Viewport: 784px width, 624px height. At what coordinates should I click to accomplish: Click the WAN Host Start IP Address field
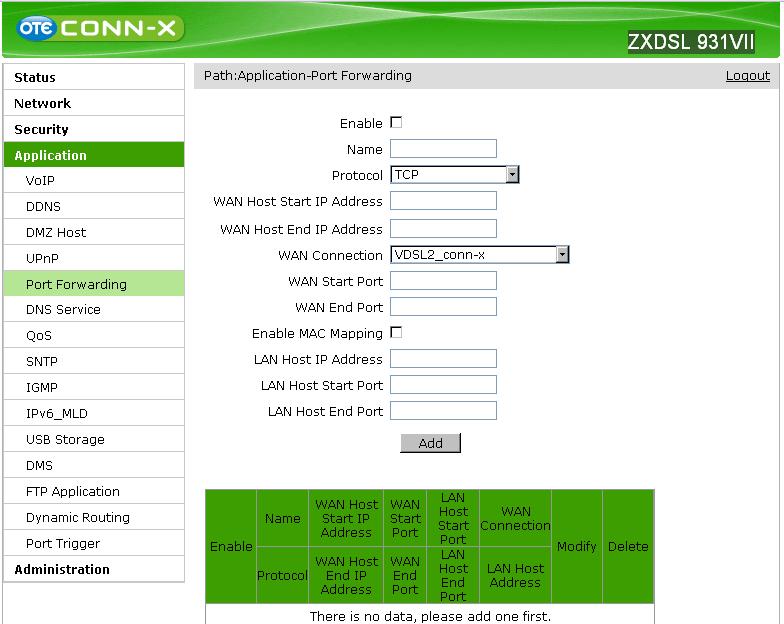click(x=444, y=200)
